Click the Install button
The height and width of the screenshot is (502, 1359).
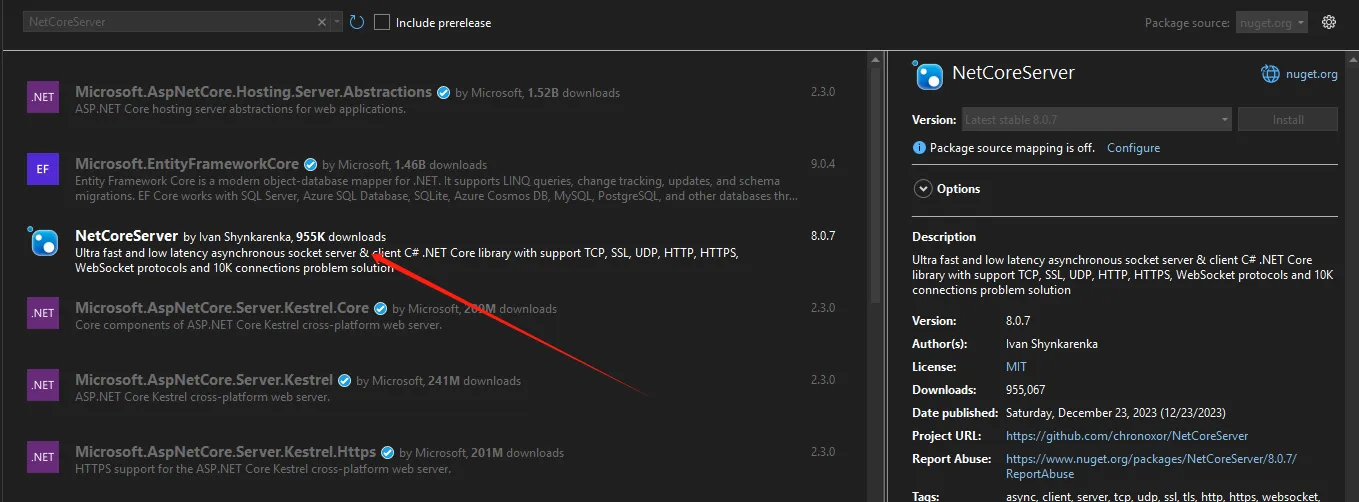(x=1288, y=120)
